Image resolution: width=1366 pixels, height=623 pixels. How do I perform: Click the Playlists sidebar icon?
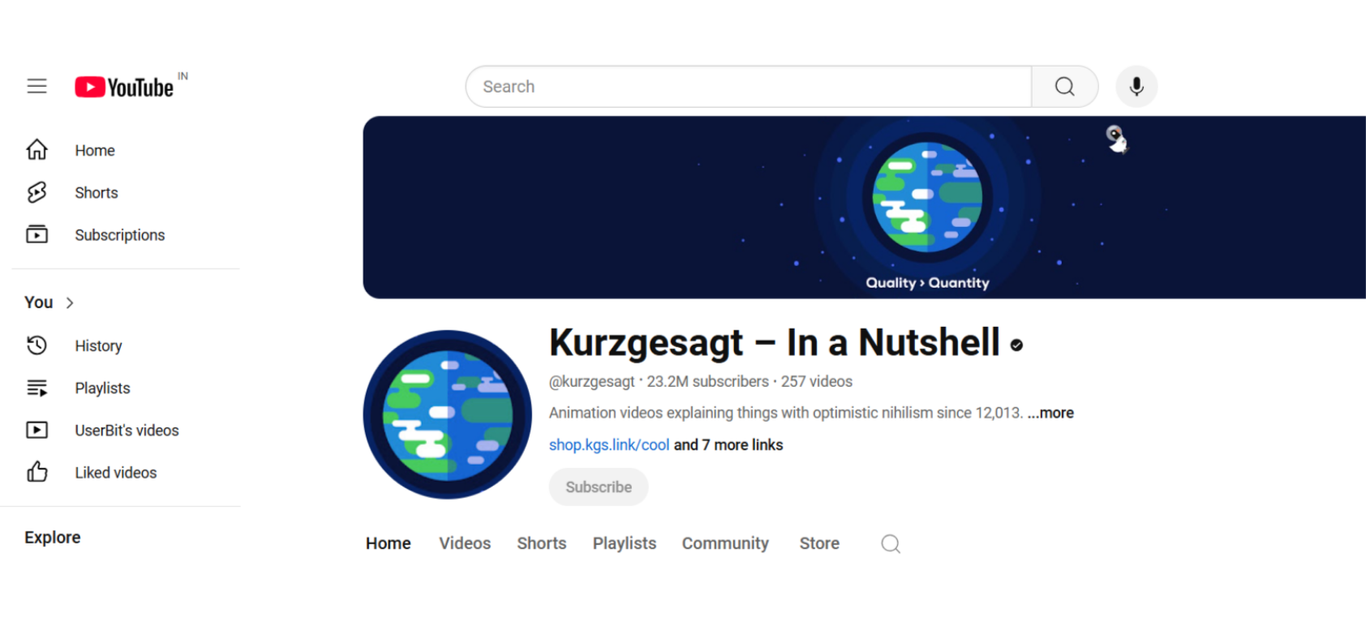pyautogui.click(x=37, y=388)
